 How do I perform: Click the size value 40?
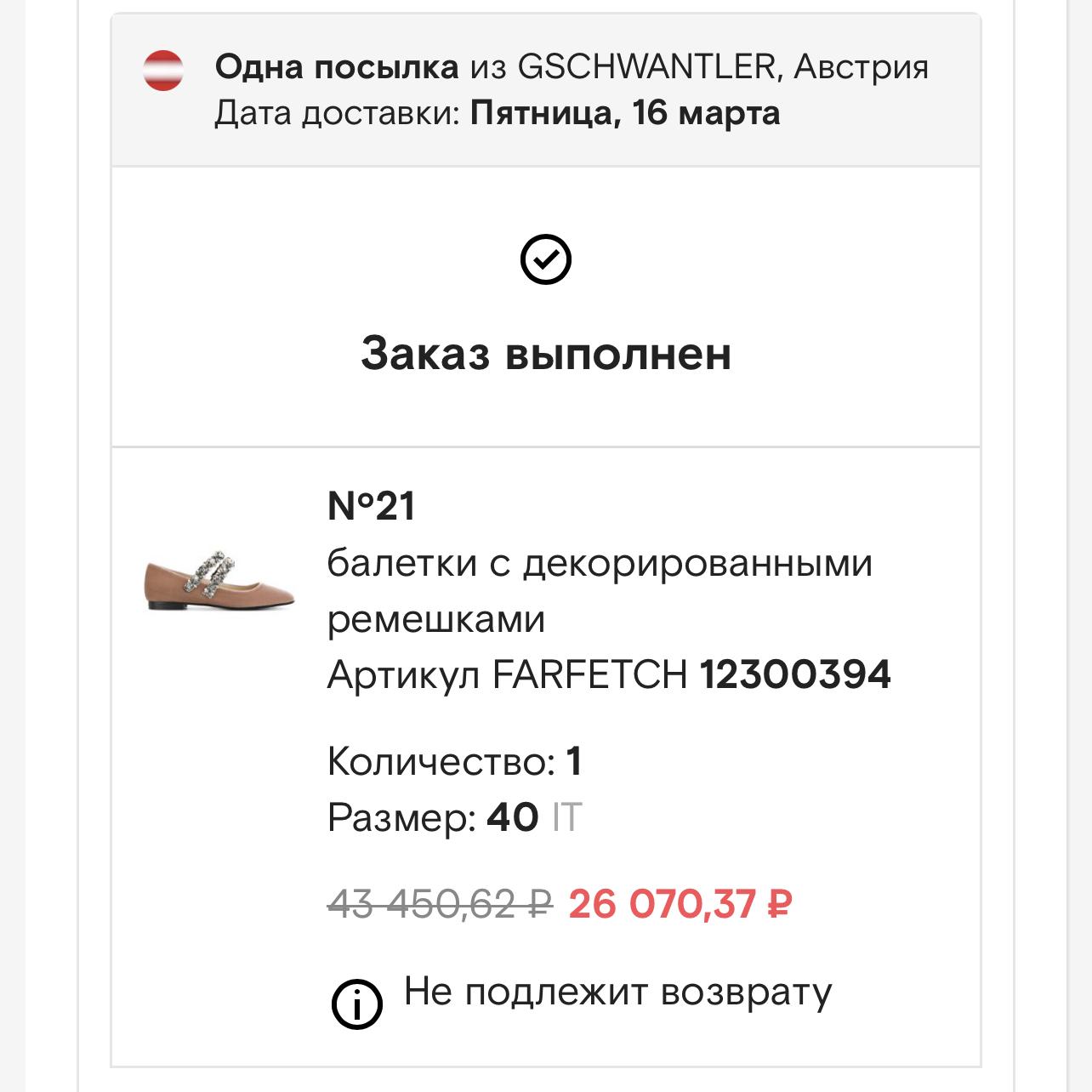tap(512, 817)
